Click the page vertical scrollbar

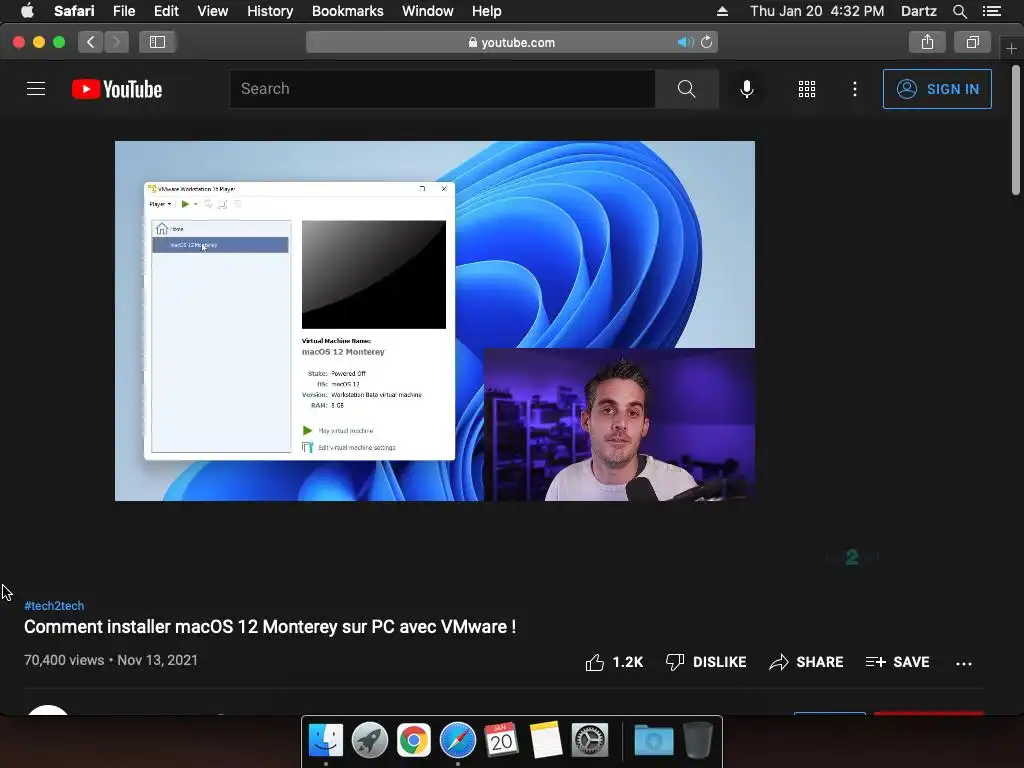click(1016, 130)
